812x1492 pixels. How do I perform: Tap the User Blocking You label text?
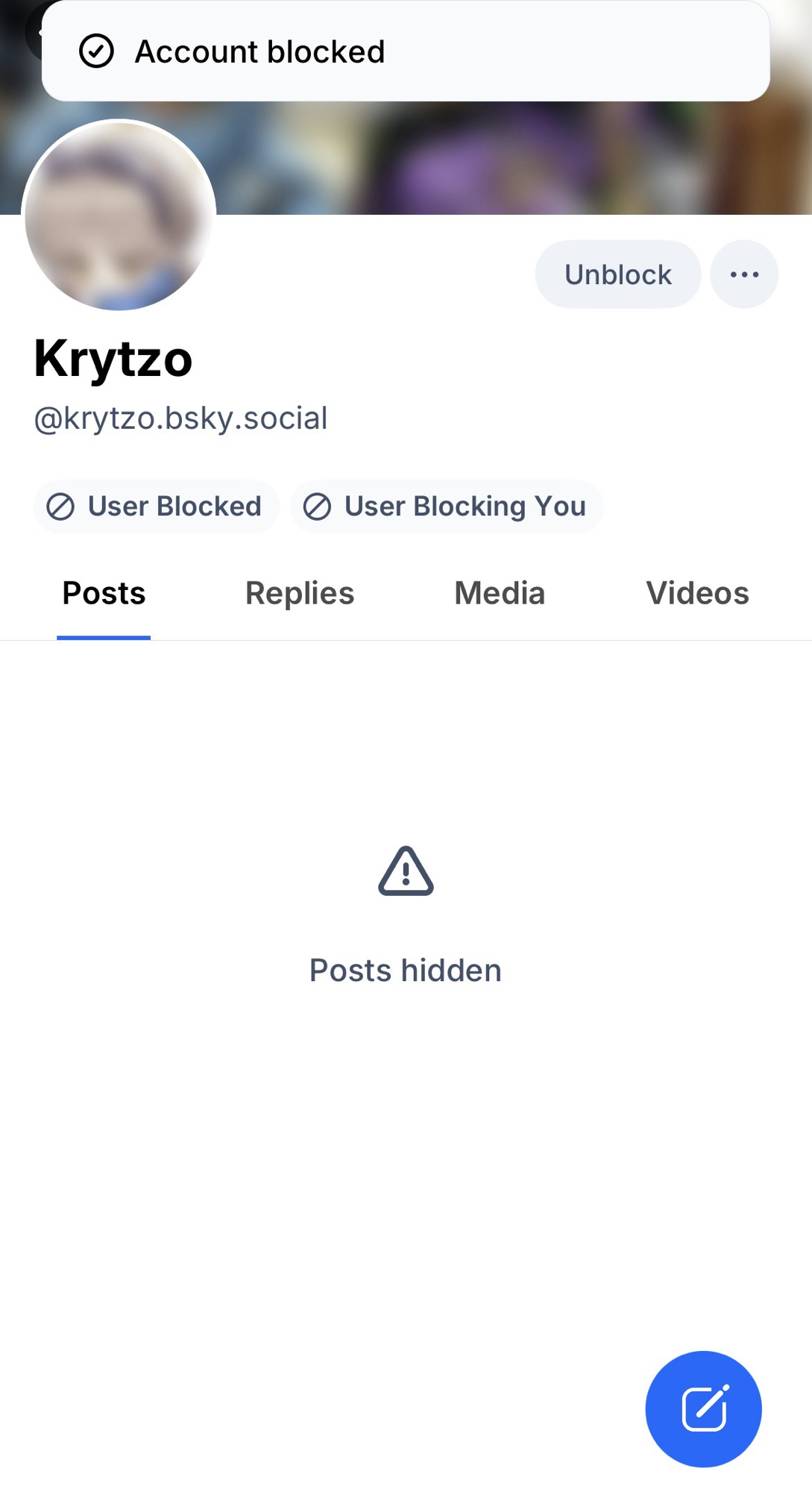coord(465,507)
